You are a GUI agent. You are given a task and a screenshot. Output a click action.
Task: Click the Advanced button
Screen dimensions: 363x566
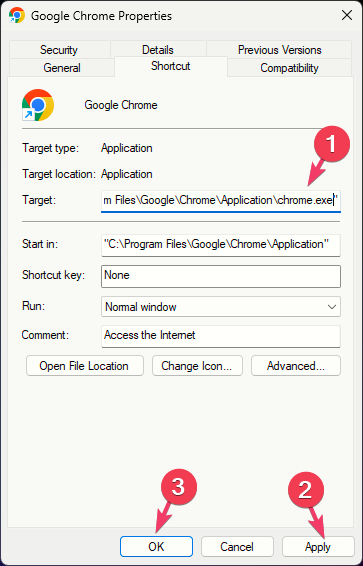click(296, 366)
